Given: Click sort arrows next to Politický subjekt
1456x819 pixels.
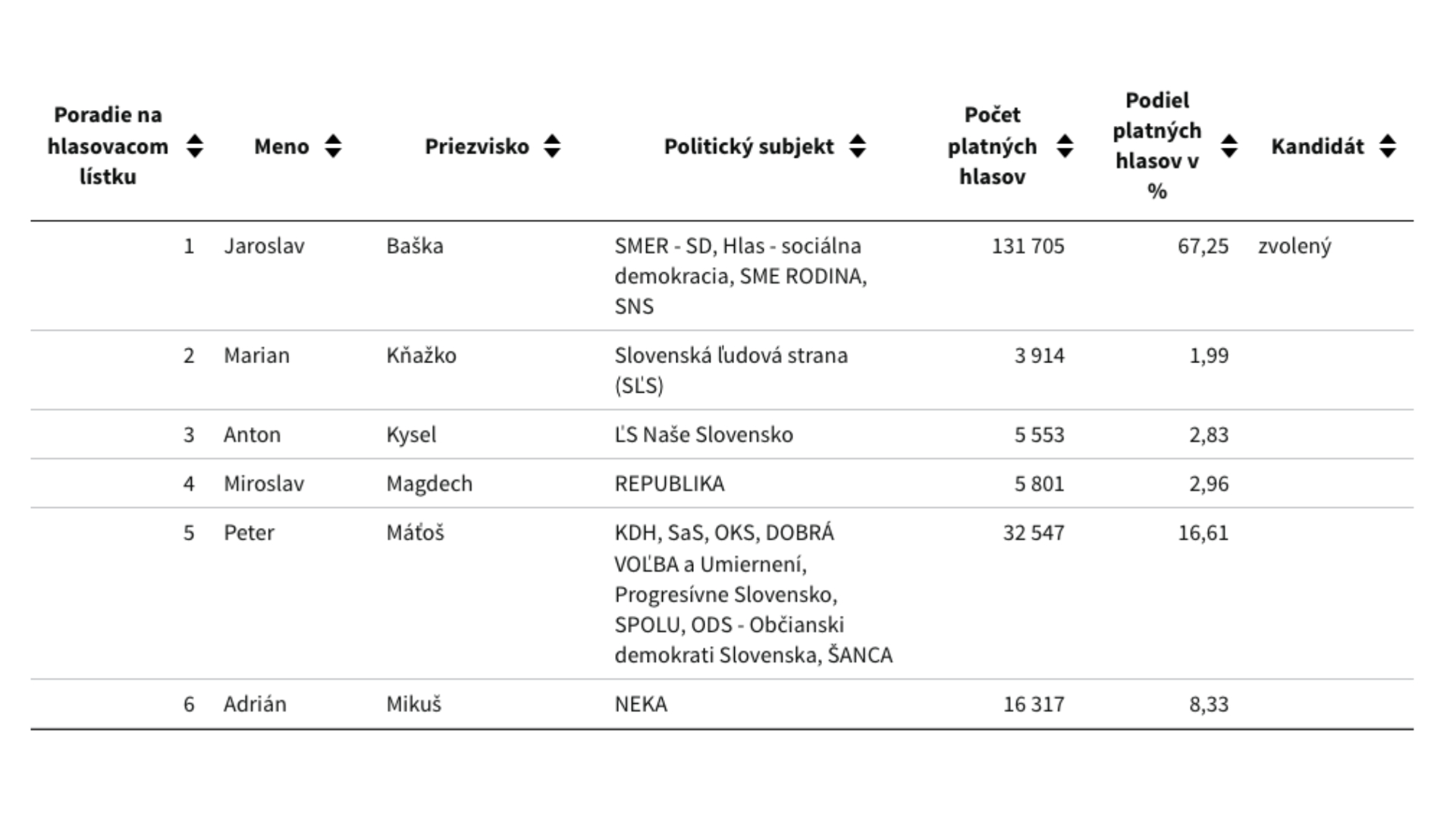Looking at the screenshot, I should [858, 146].
